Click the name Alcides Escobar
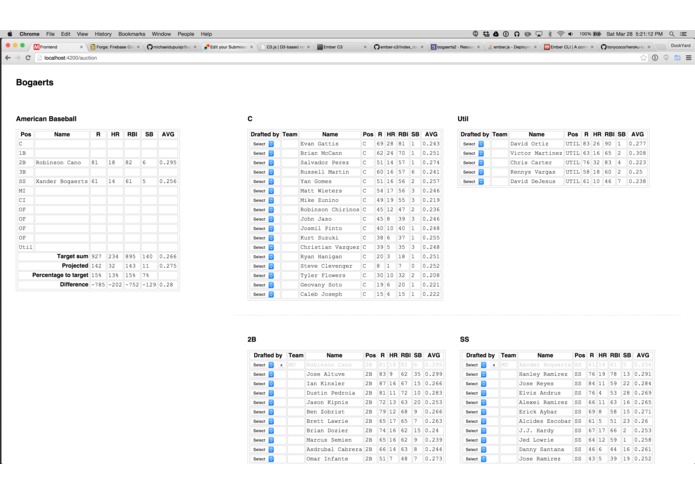Viewport: 695px width, 494px height. [x=545, y=421]
